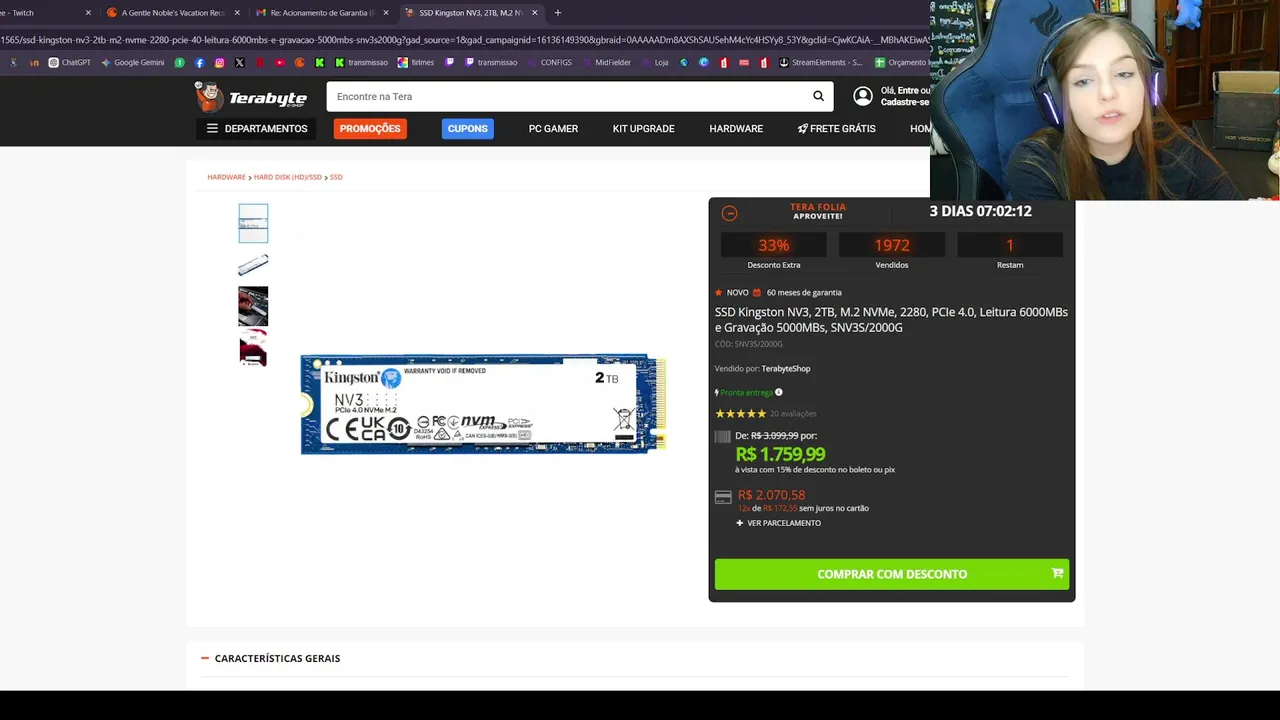The width and height of the screenshot is (1280, 720).
Task: Open the 20 avaliações reviews link
Action: (x=793, y=413)
